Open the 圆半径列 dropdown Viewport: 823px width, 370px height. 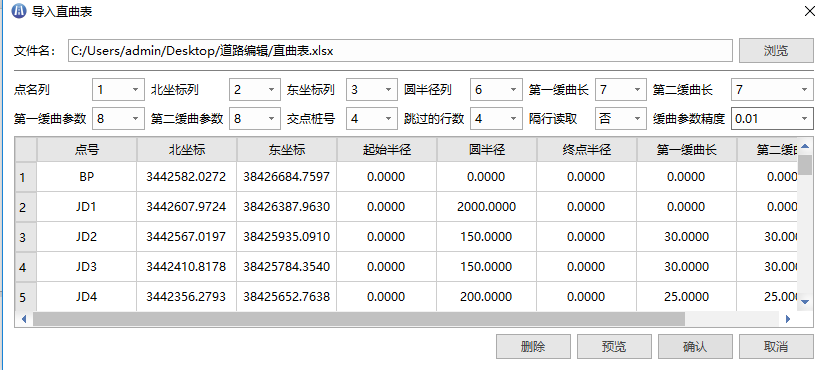[x=496, y=90]
